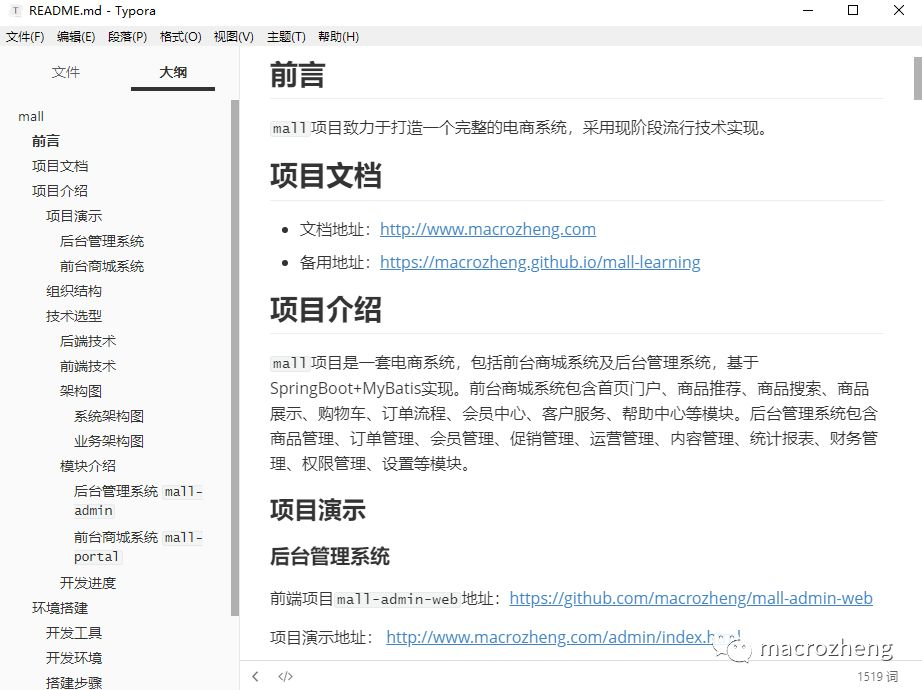Viewport: 922px width, 690px height.
Task: Switch to the 文件 sidebar tab
Action: coord(65,72)
